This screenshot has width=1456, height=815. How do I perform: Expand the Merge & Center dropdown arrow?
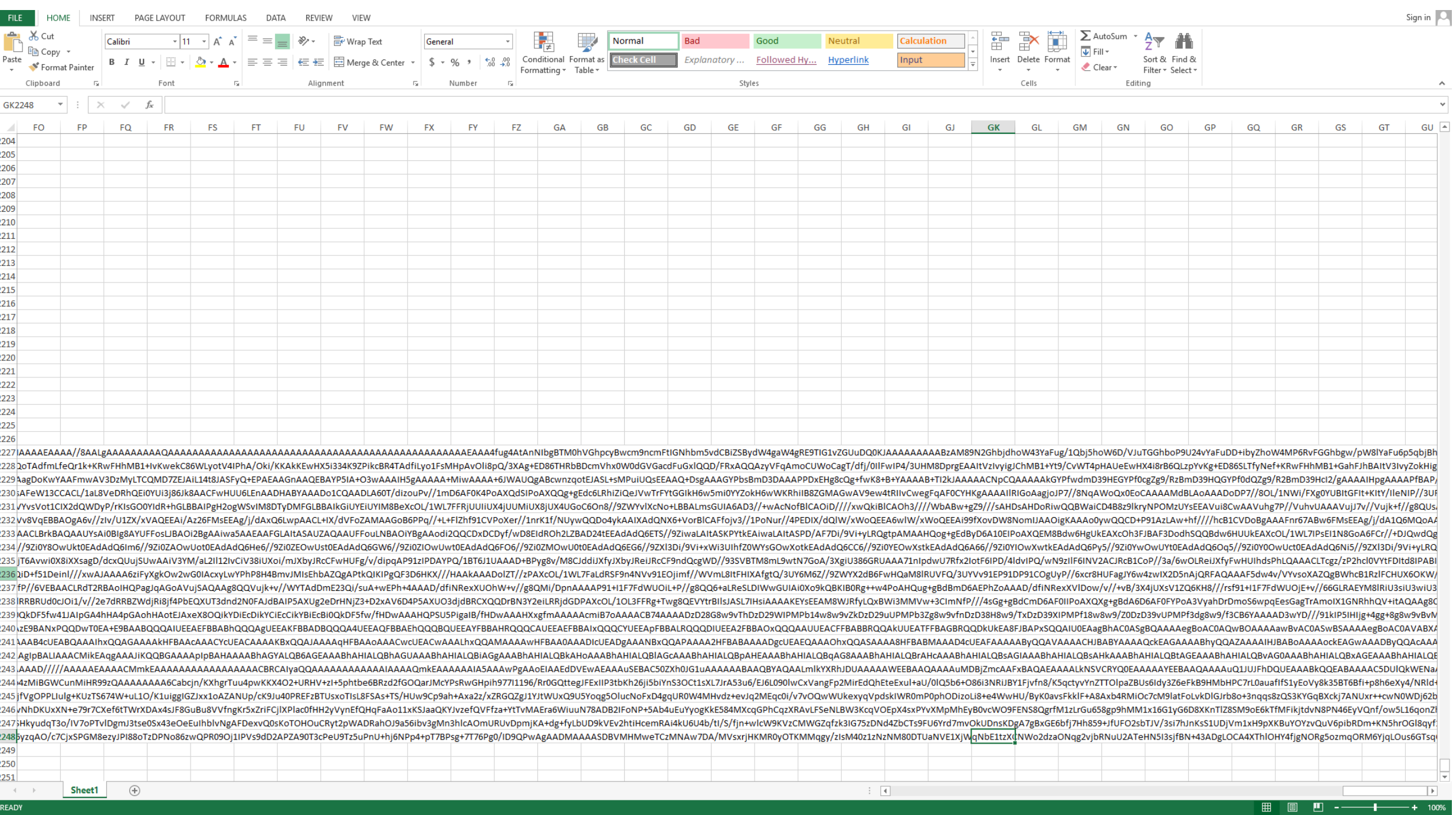(413, 63)
